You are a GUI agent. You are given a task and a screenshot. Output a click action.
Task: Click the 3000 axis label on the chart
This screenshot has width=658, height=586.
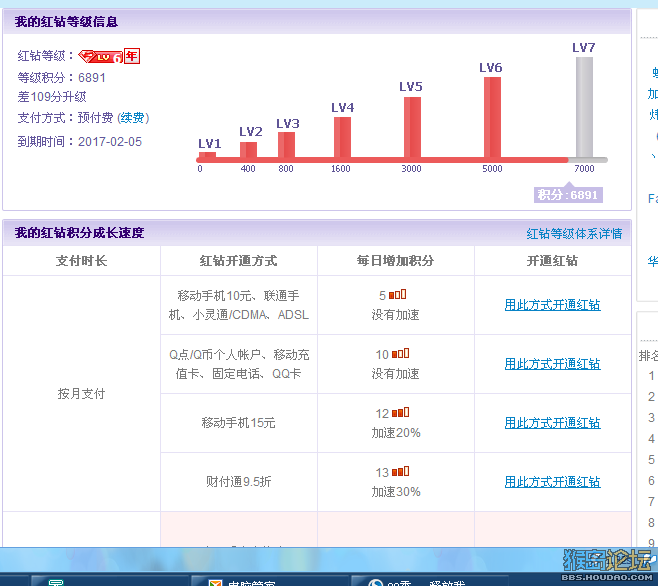tap(411, 168)
